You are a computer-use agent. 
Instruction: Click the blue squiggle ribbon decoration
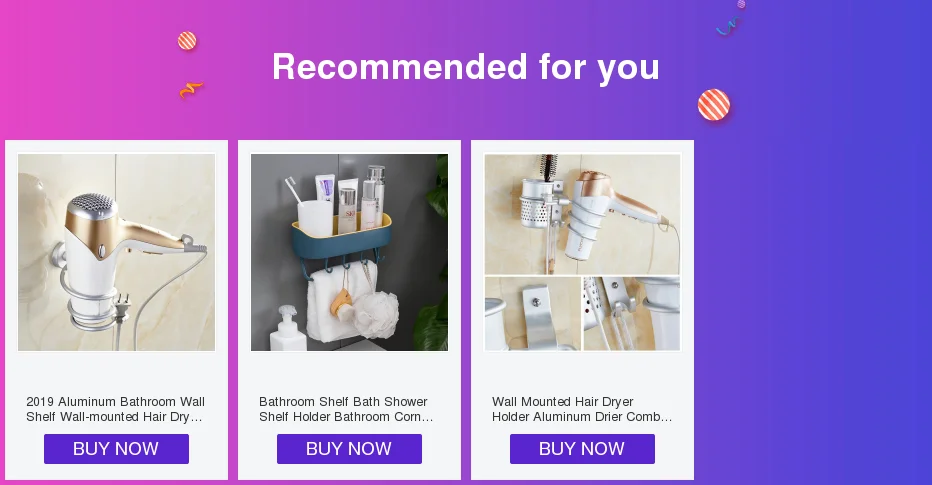click(728, 26)
